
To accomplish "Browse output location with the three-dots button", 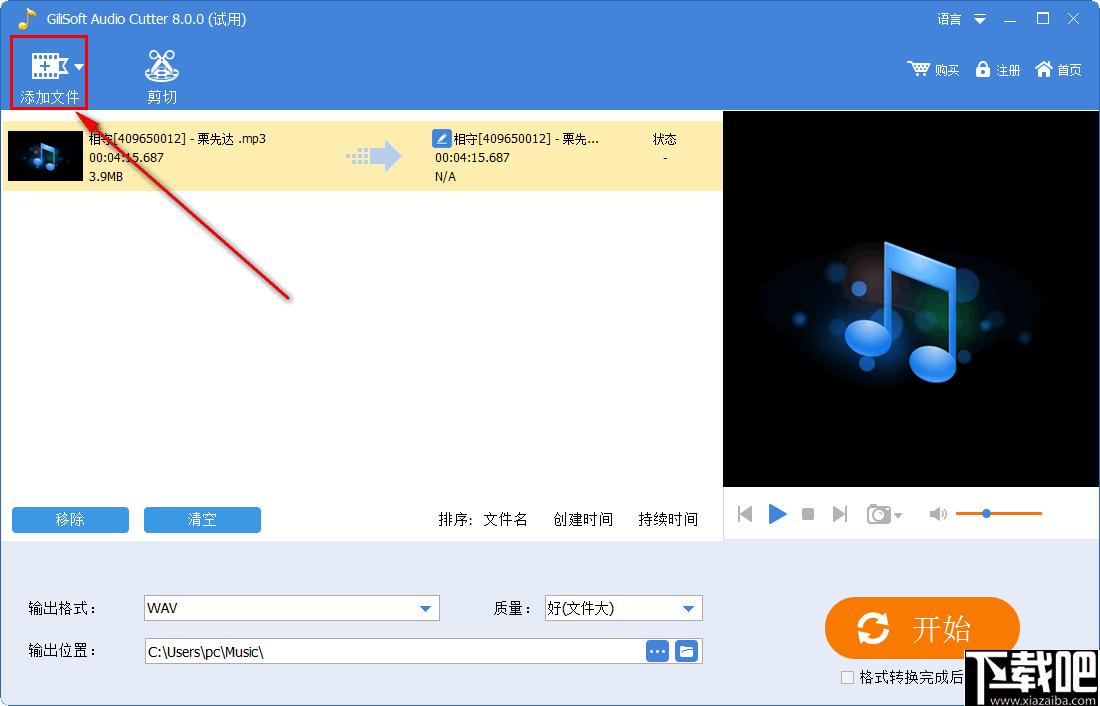I will (657, 651).
